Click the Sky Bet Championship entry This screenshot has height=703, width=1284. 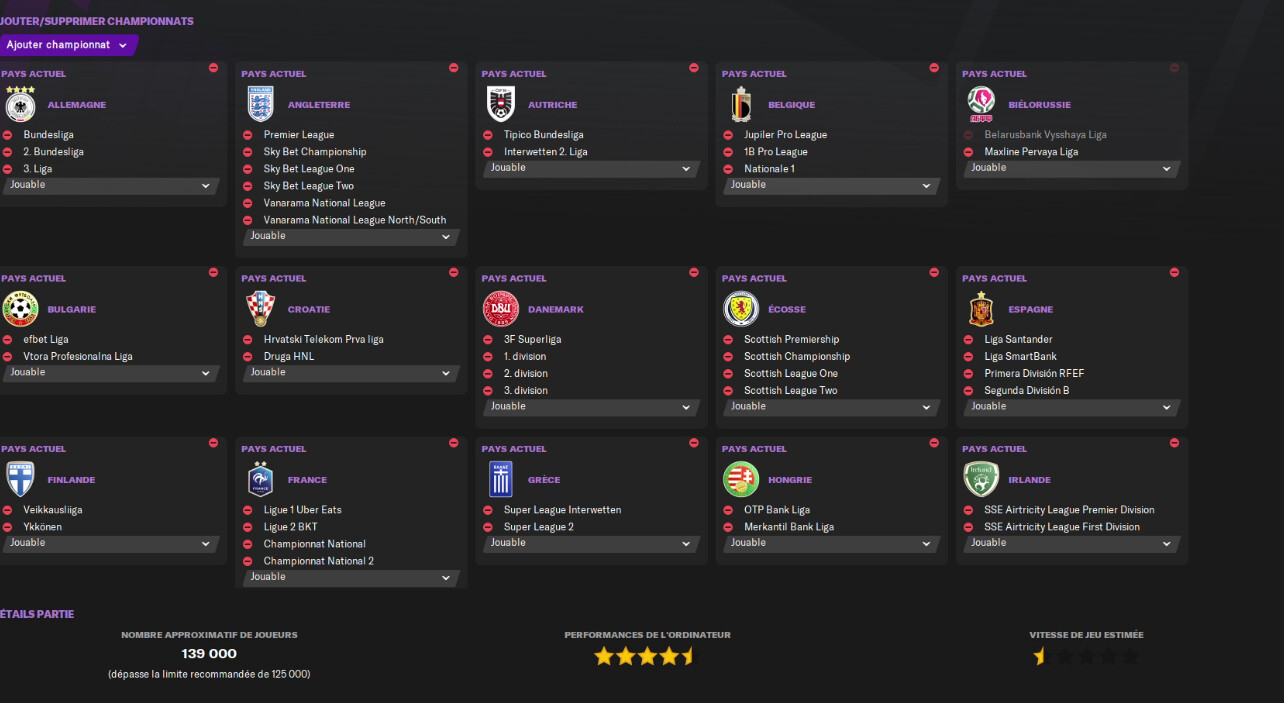(x=315, y=152)
